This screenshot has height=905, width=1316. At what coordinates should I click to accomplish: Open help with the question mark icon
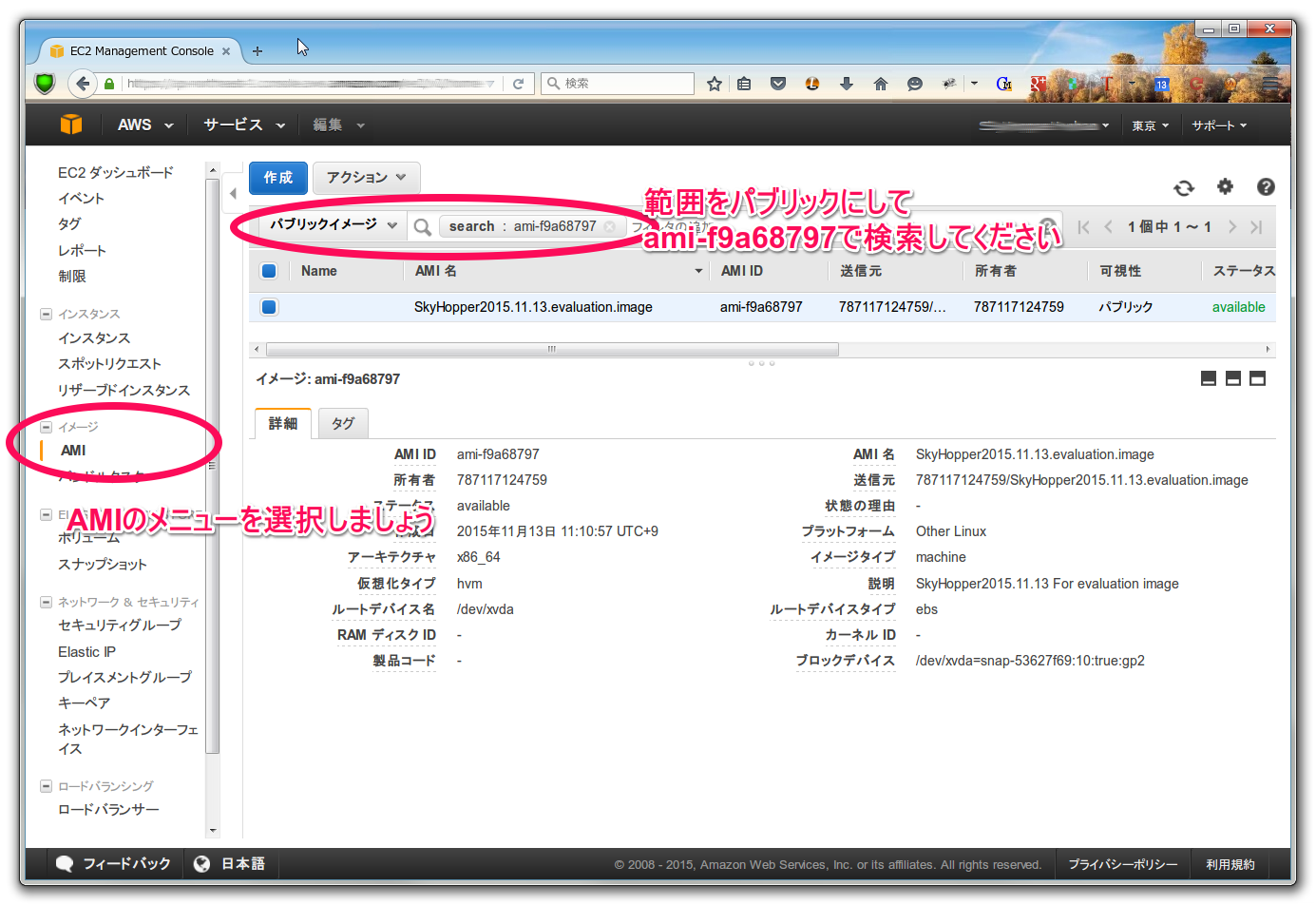[x=1266, y=187]
